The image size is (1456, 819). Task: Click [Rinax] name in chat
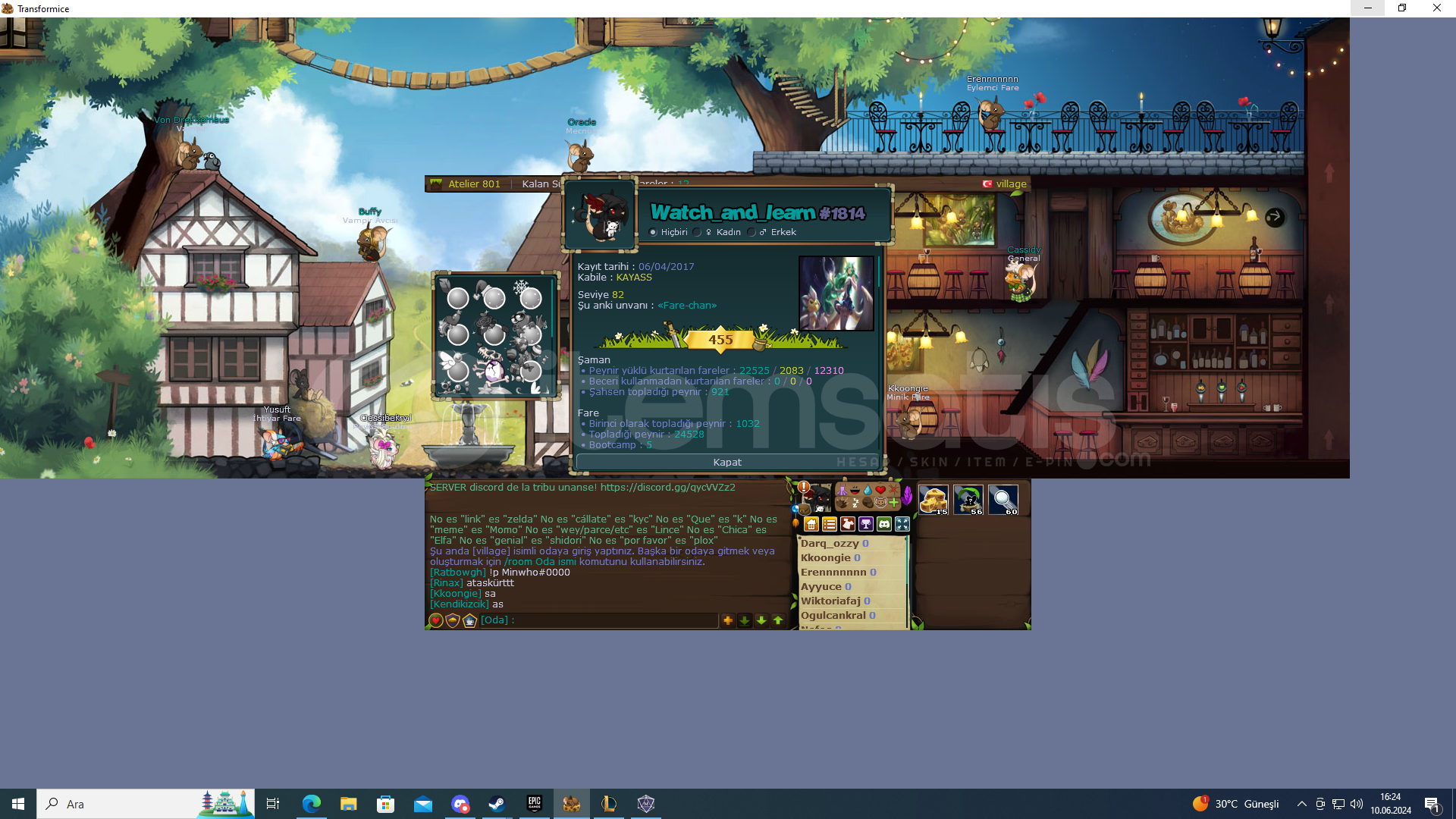(447, 583)
